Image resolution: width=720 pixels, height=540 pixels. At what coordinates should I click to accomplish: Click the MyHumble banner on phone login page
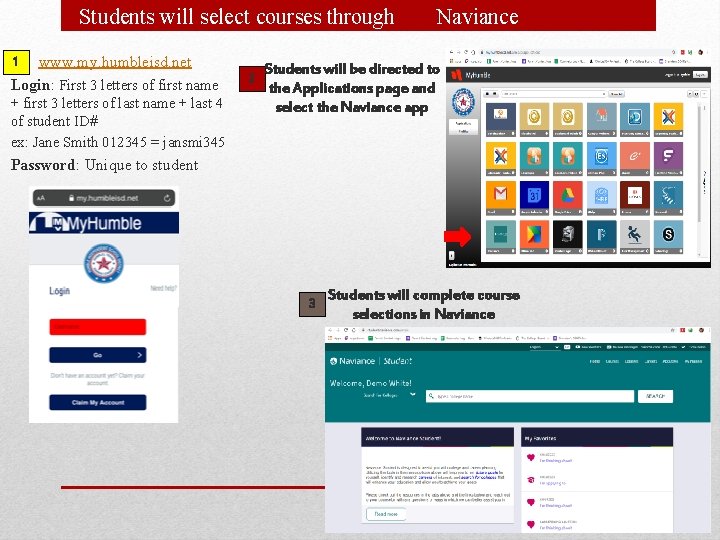tap(104, 223)
